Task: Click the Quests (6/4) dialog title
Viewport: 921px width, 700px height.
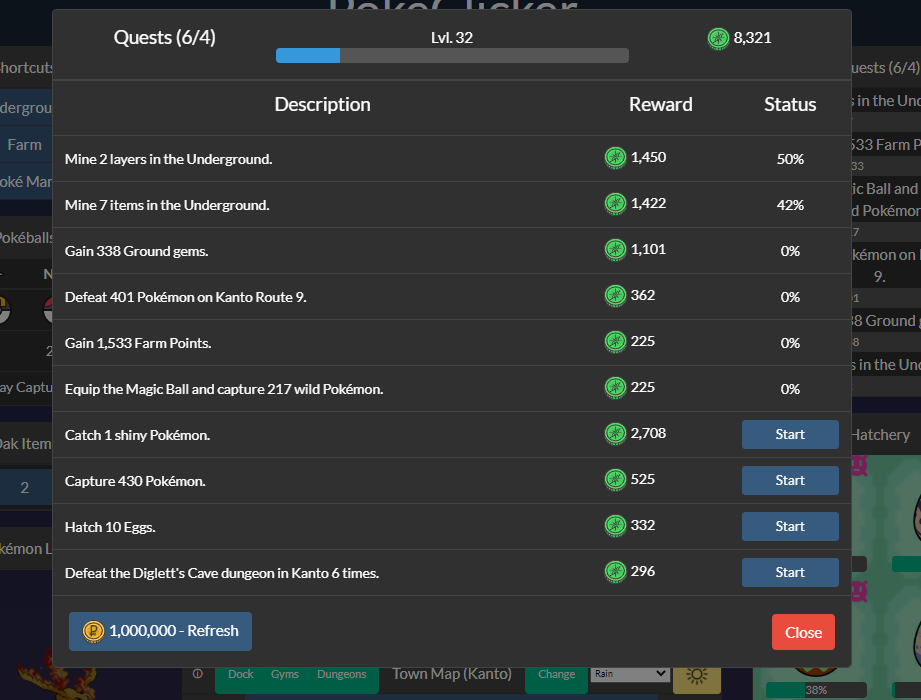Action: pos(164,38)
